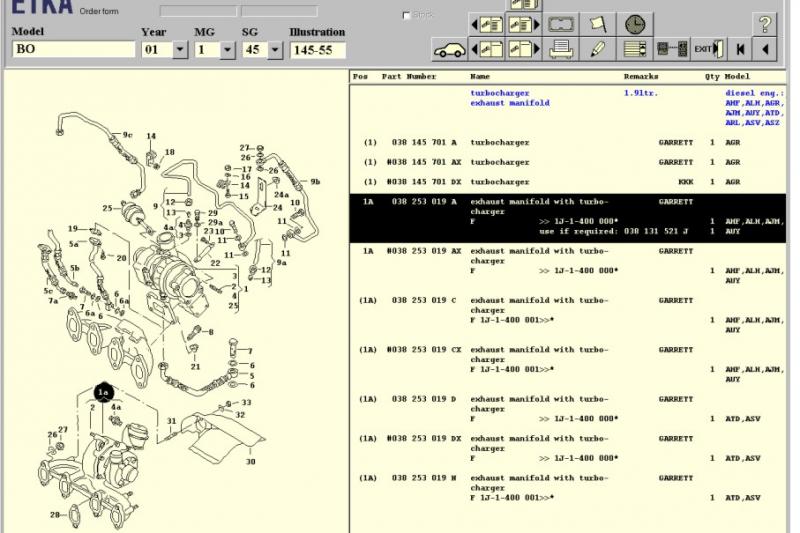The width and height of the screenshot is (800, 533).
Task: Click the Order form label
Action: click(99, 11)
